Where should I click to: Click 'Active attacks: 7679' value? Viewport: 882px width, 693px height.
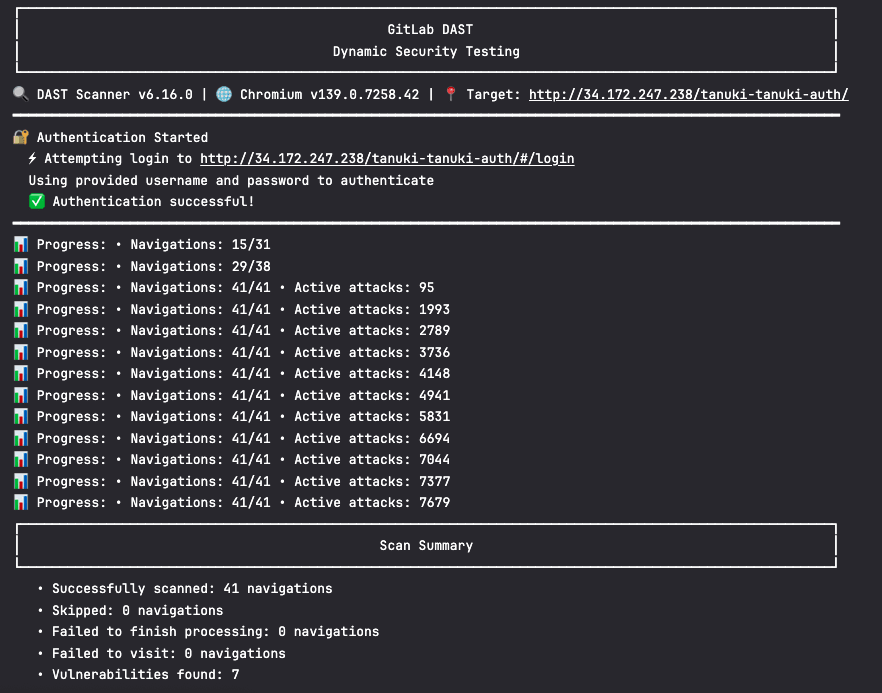tap(372, 503)
